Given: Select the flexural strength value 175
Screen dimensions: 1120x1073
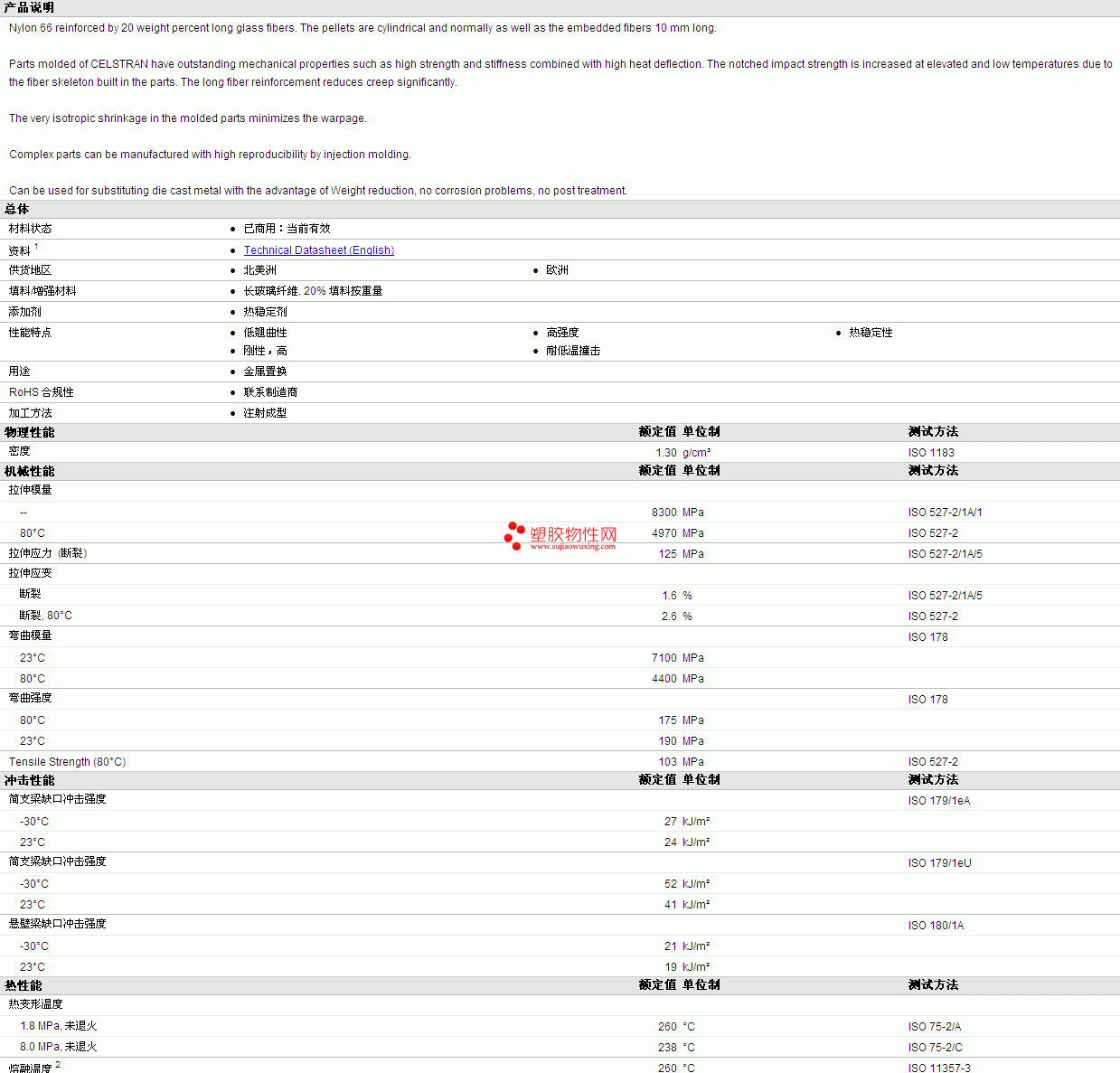Looking at the screenshot, I should [x=668, y=720].
